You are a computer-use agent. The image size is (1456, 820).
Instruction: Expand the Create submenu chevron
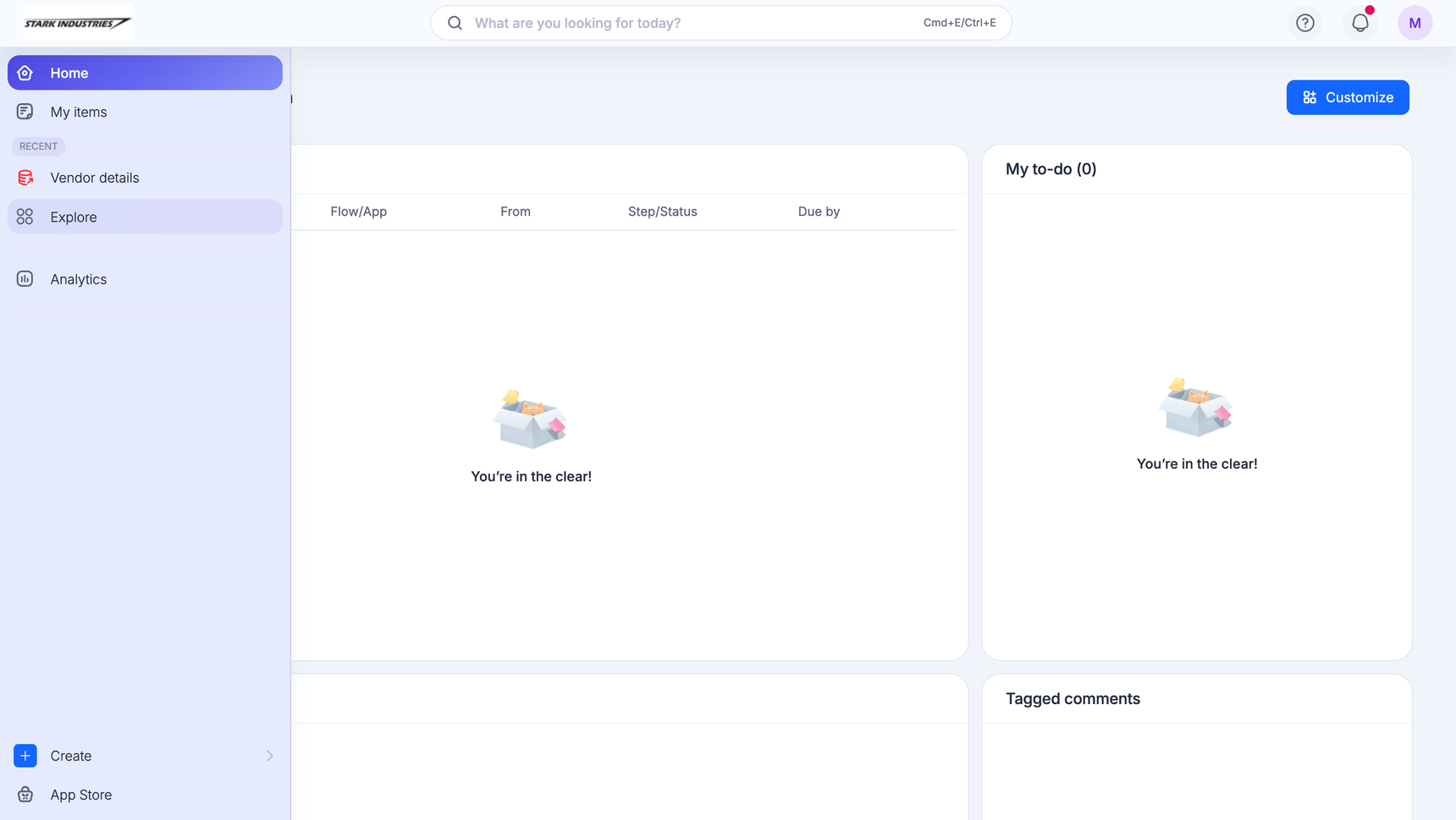coord(269,756)
